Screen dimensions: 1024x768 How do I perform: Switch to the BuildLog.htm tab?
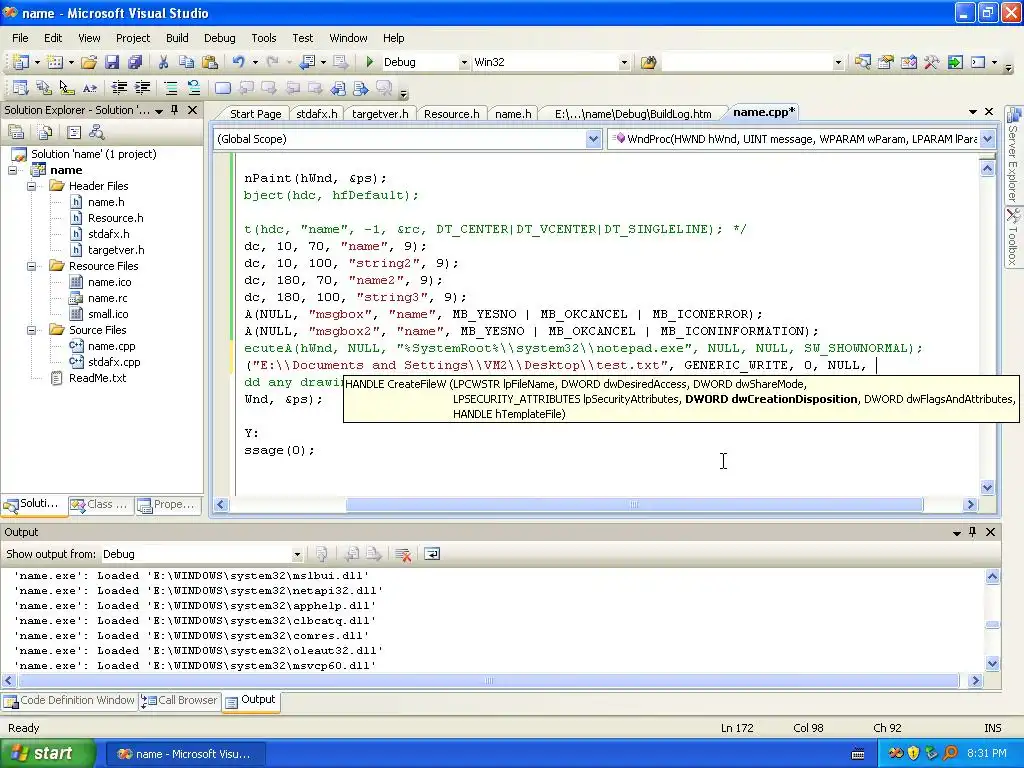pos(633,114)
